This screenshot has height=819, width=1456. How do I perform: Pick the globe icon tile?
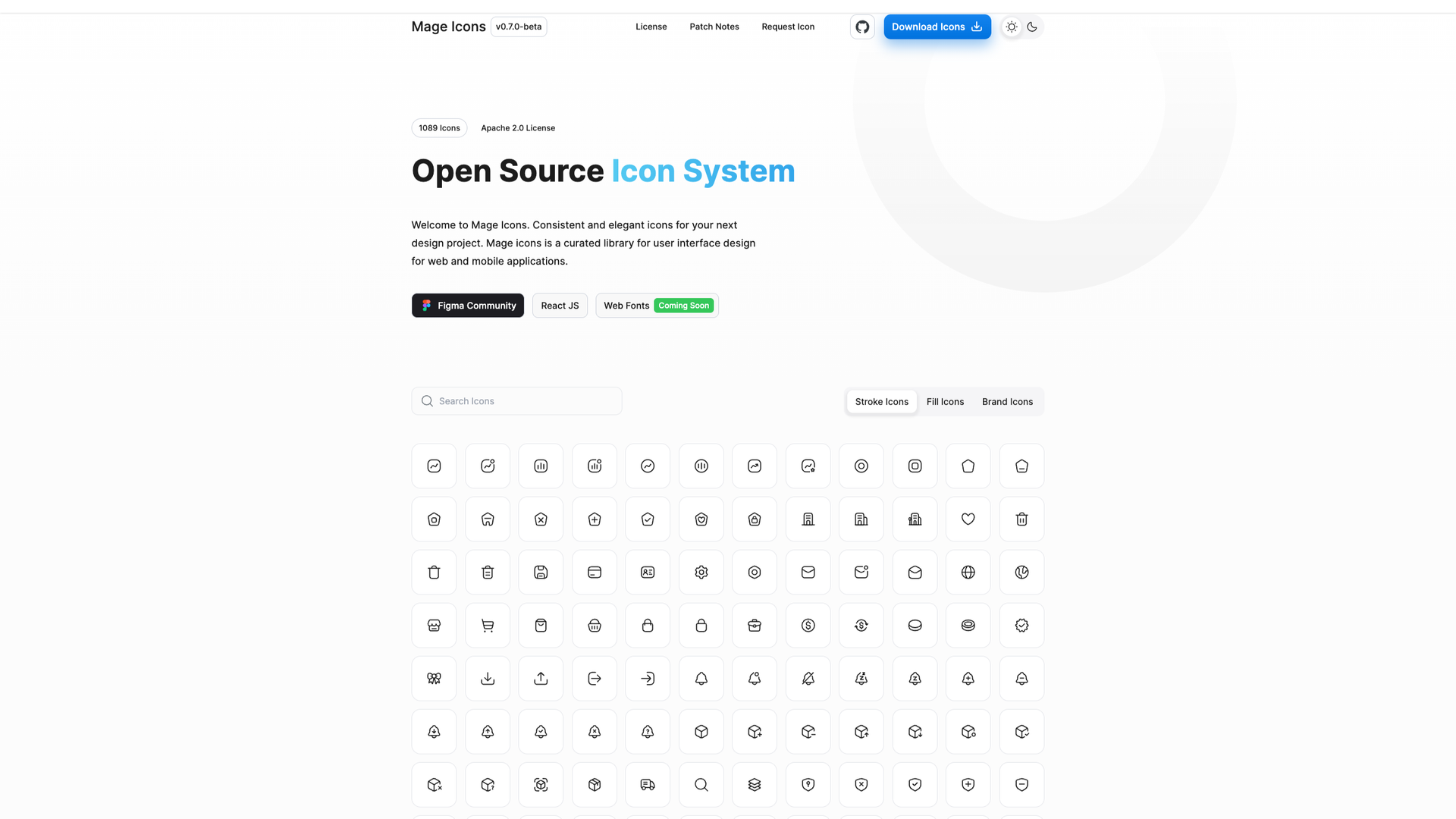point(968,573)
